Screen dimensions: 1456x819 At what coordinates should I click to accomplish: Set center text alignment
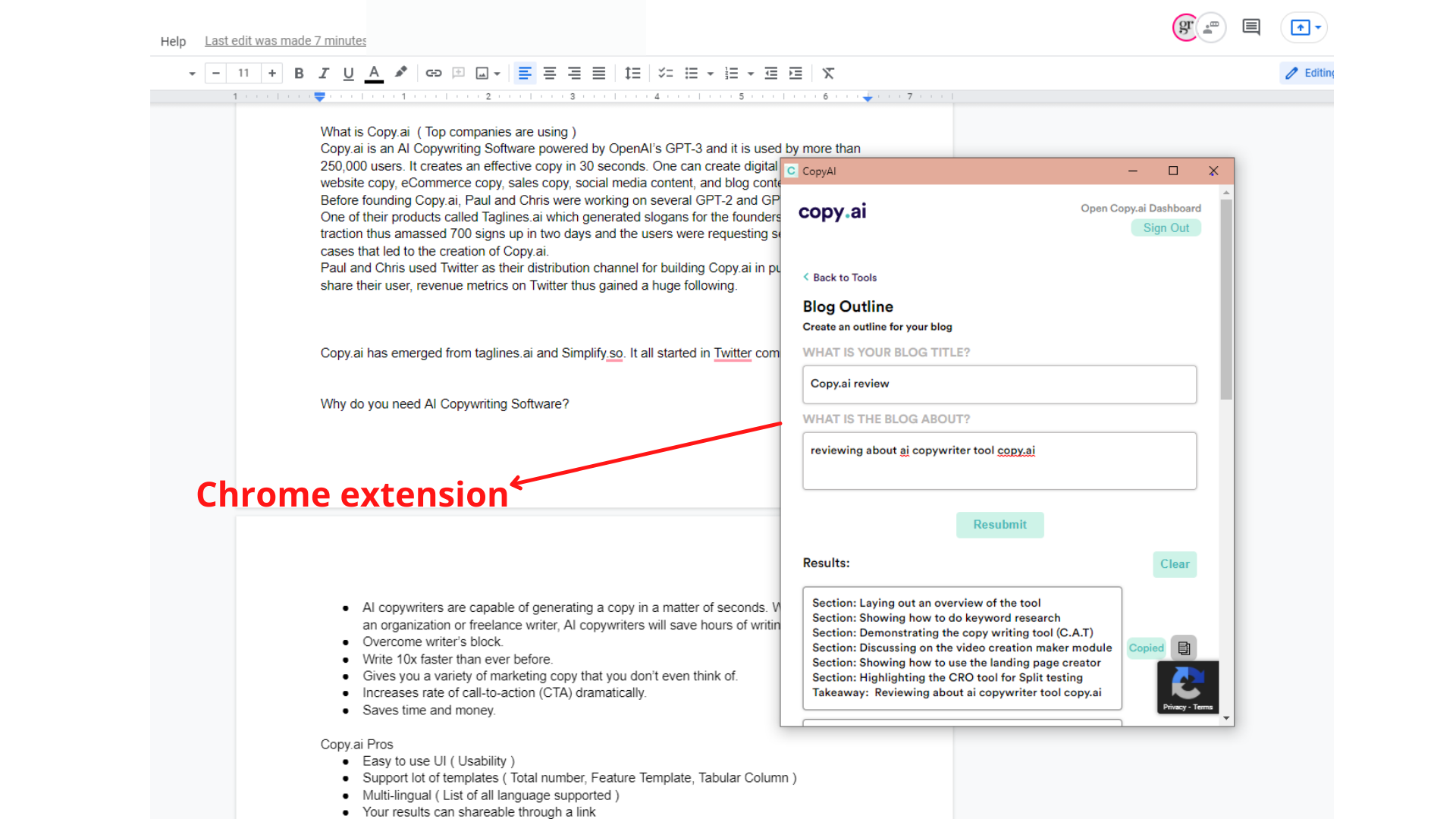click(x=550, y=74)
